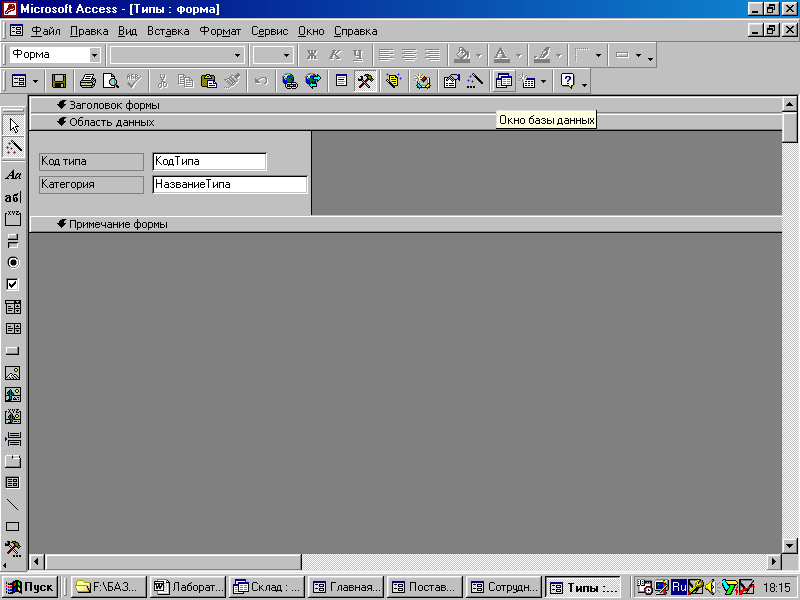Switch to Сотрудн... taskbar button
Screen dimensions: 800x600
click(x=504, y=587)
